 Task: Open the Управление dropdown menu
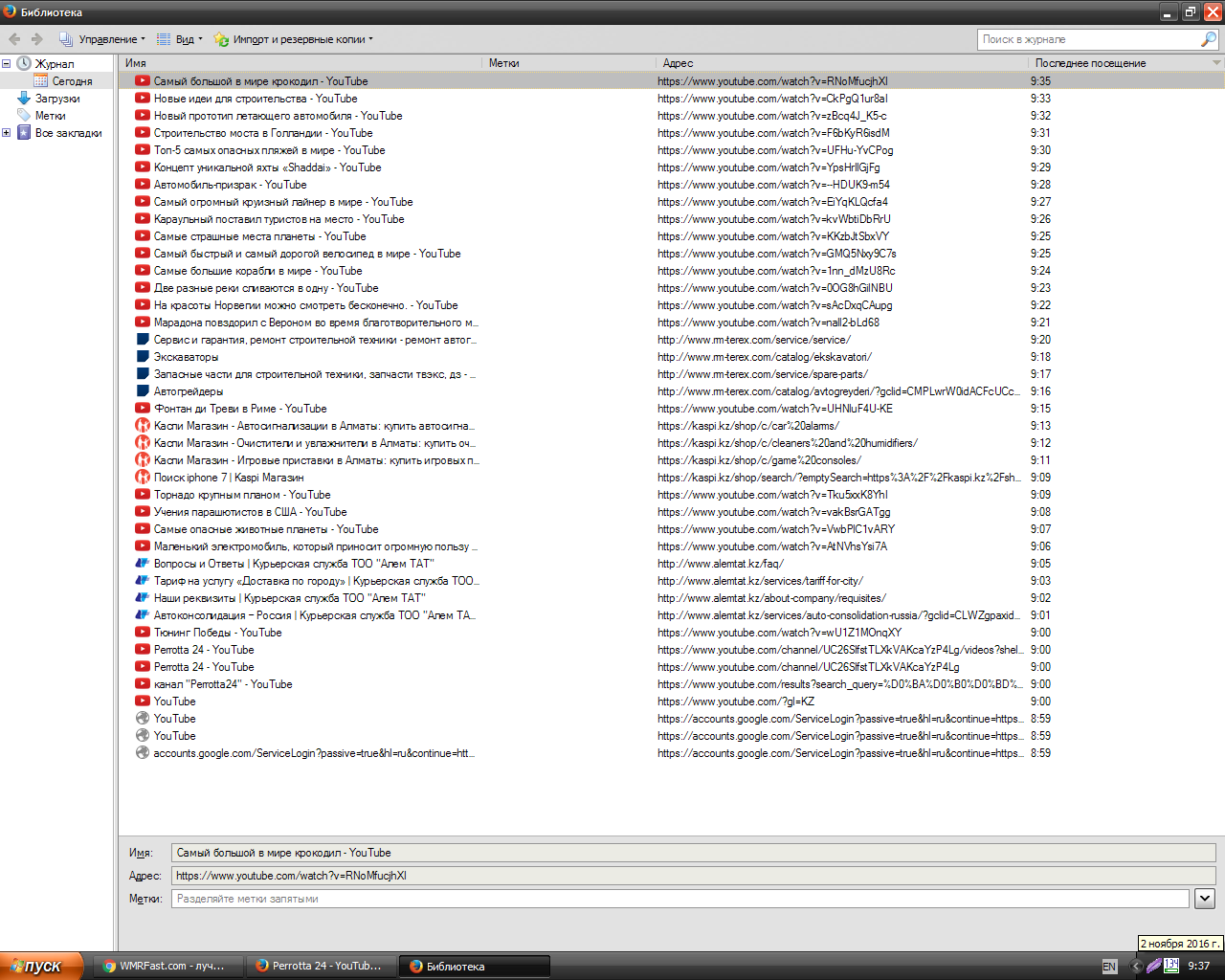click(x=102, y=39)
